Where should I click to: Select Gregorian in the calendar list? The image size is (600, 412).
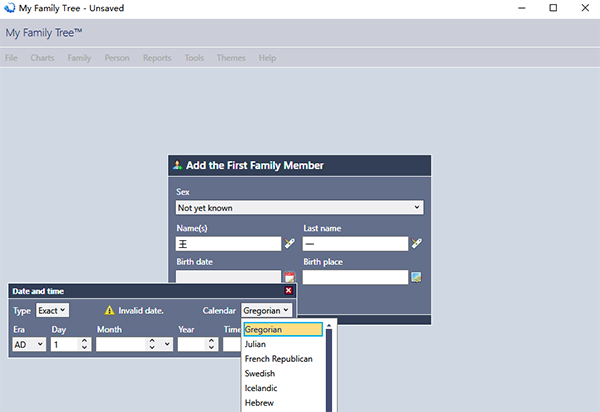(283, 329)
